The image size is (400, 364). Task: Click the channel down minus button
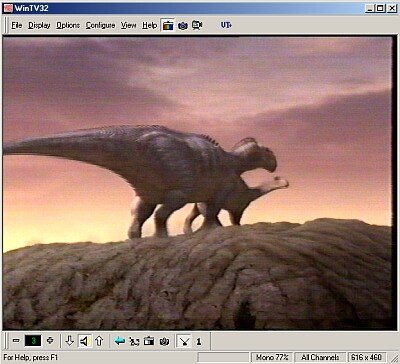point(16,341)
